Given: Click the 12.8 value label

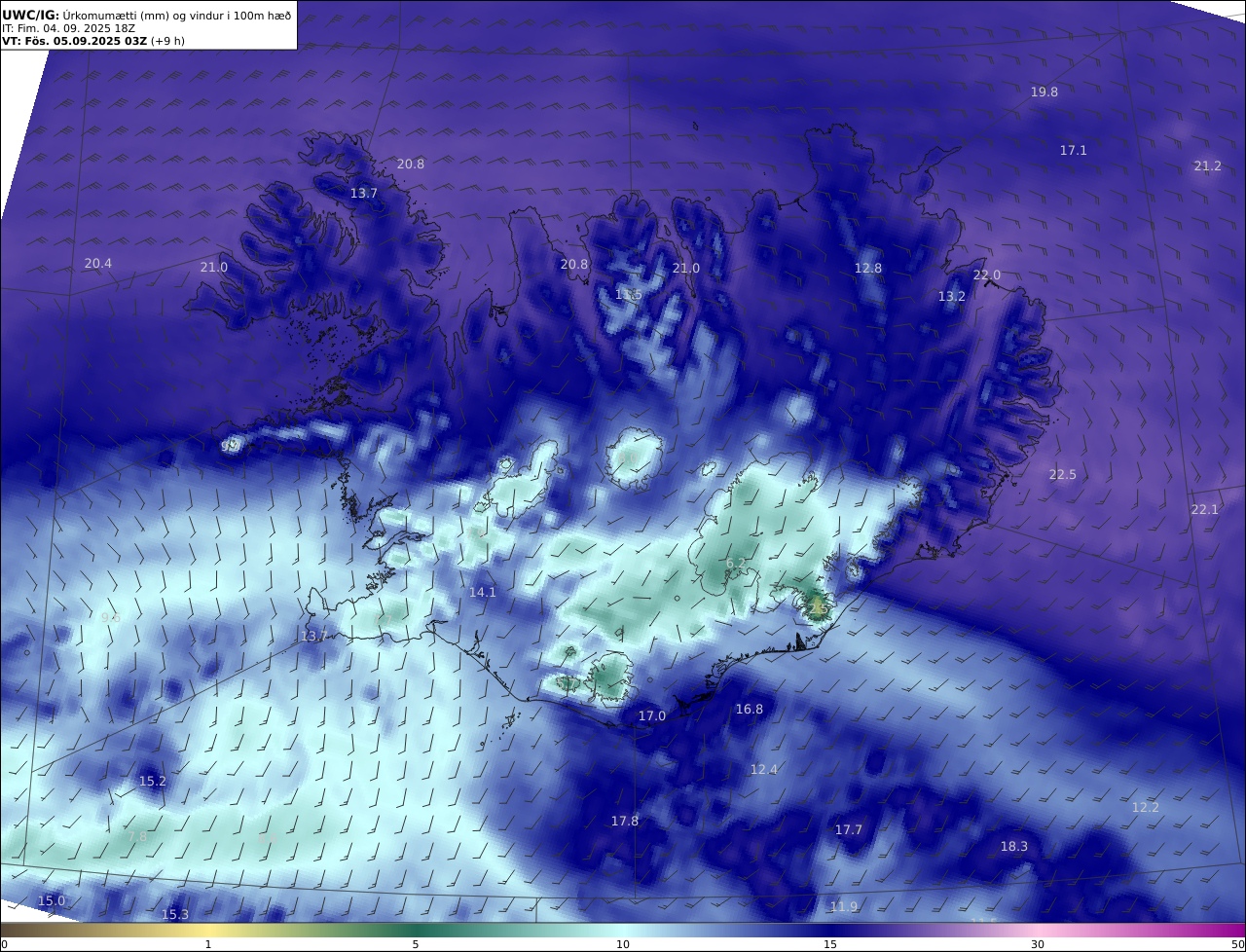Looking at the screenshot, I should (868, 268).
